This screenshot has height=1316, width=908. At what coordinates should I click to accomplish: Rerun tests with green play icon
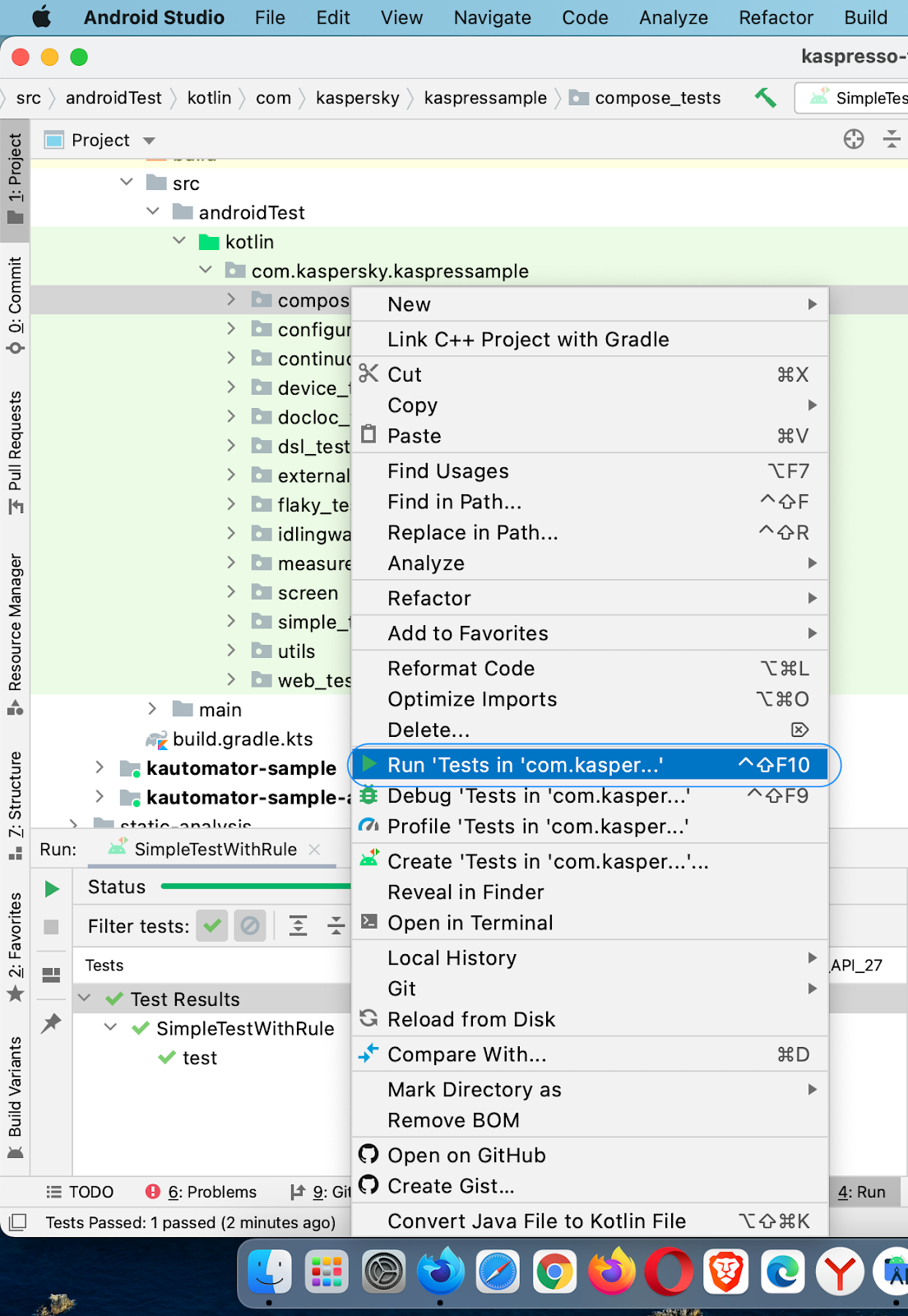(x=52, y=888)
